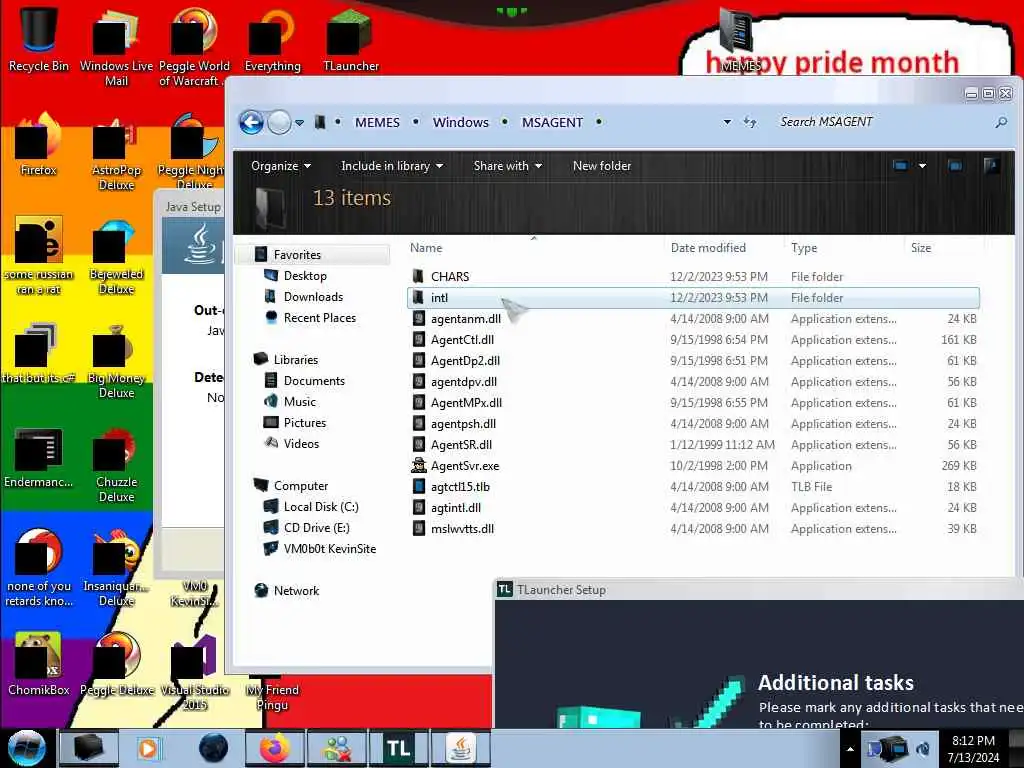Toggle the preview pane icon
The height and width of the screenshot is (768, 1024).
[955, 166]
